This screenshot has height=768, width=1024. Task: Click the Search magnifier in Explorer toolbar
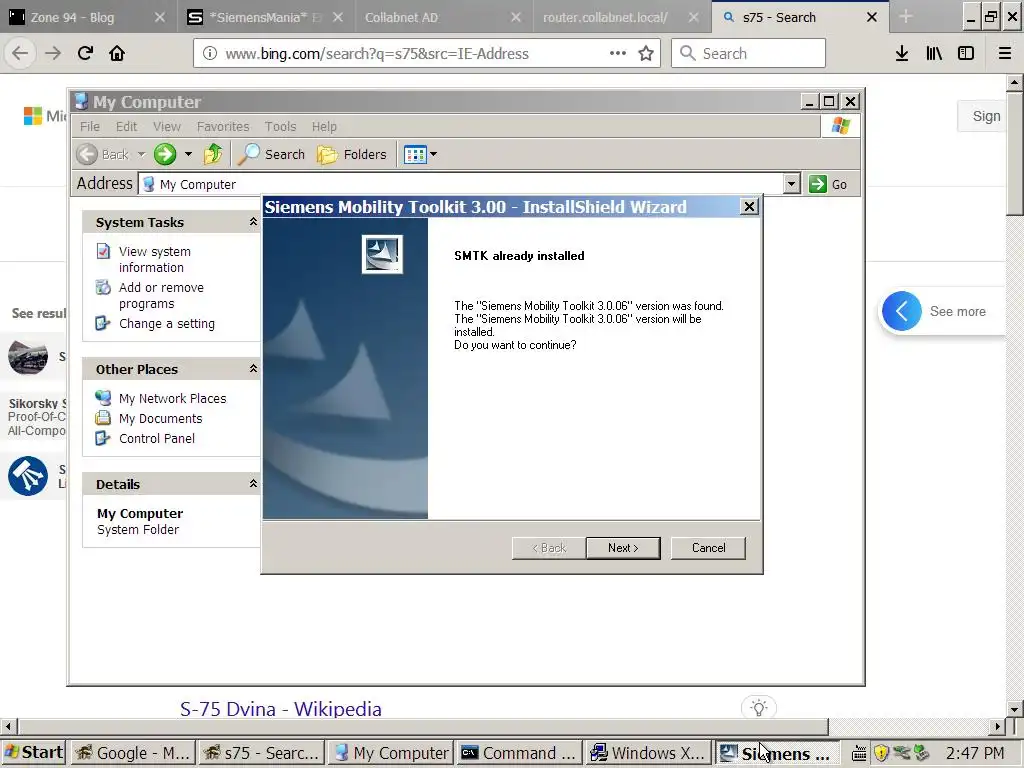pos(271,155)
